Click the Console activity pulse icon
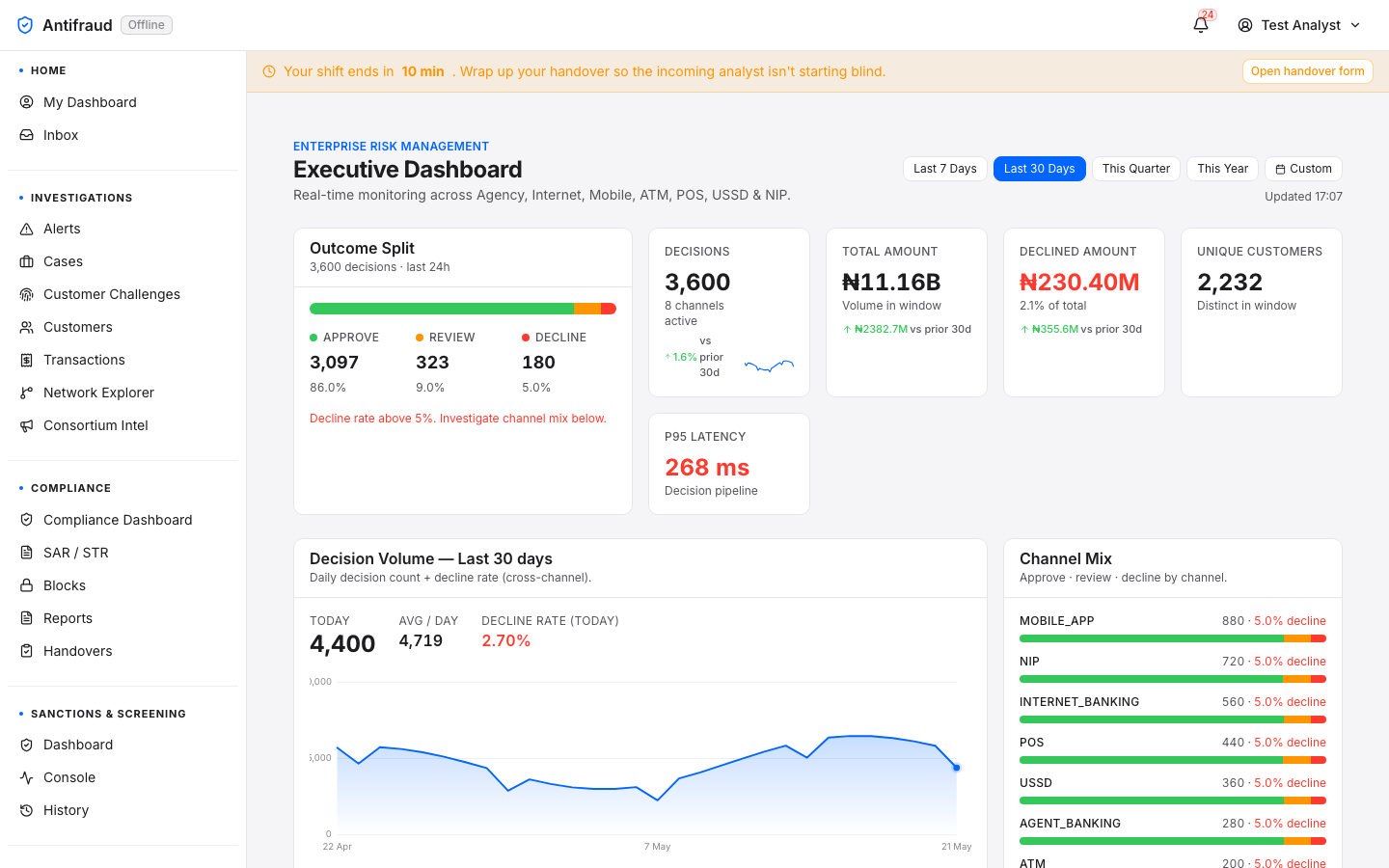The height and width of the screenshot is (868, 1389). click(27, 777)
